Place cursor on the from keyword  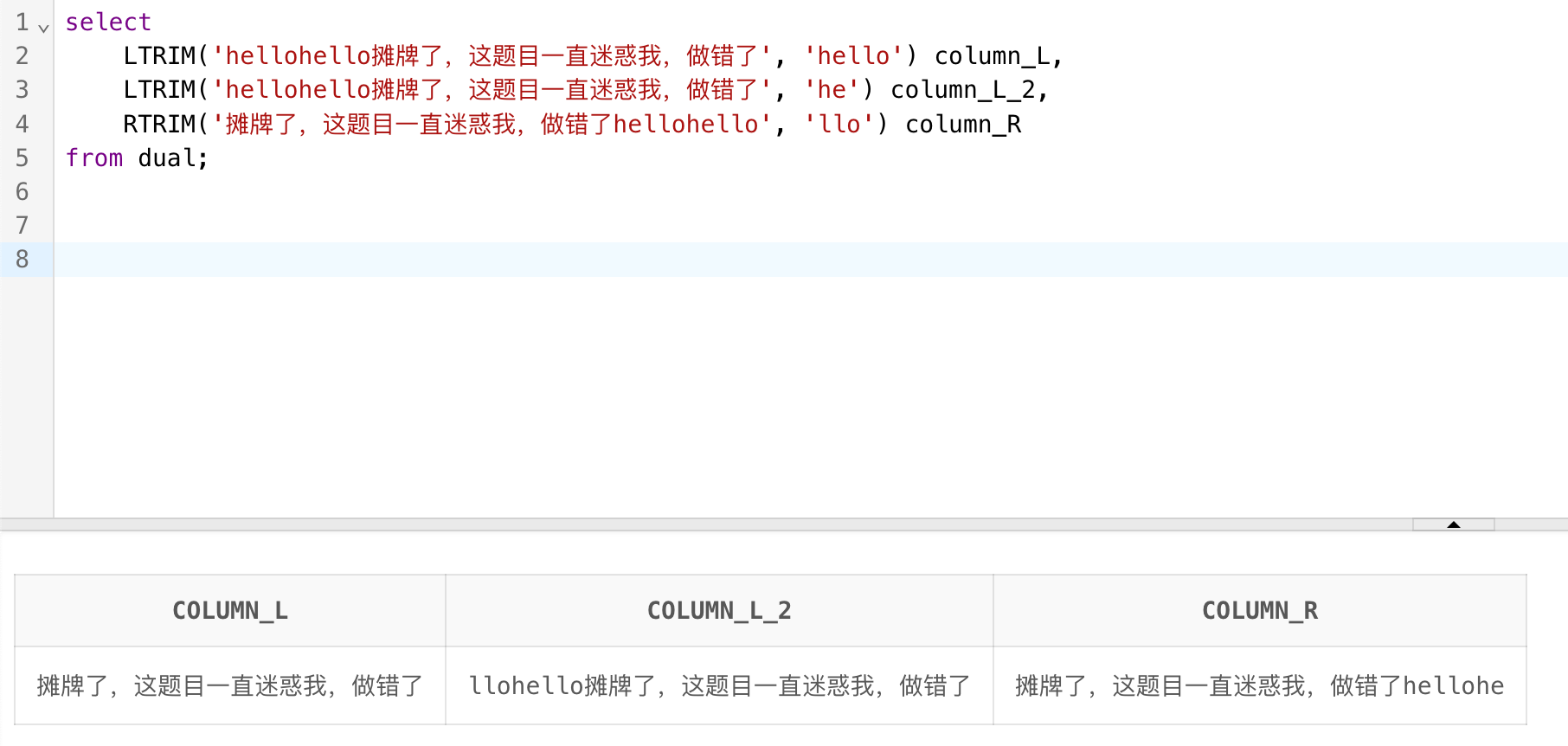click(94, 158)
